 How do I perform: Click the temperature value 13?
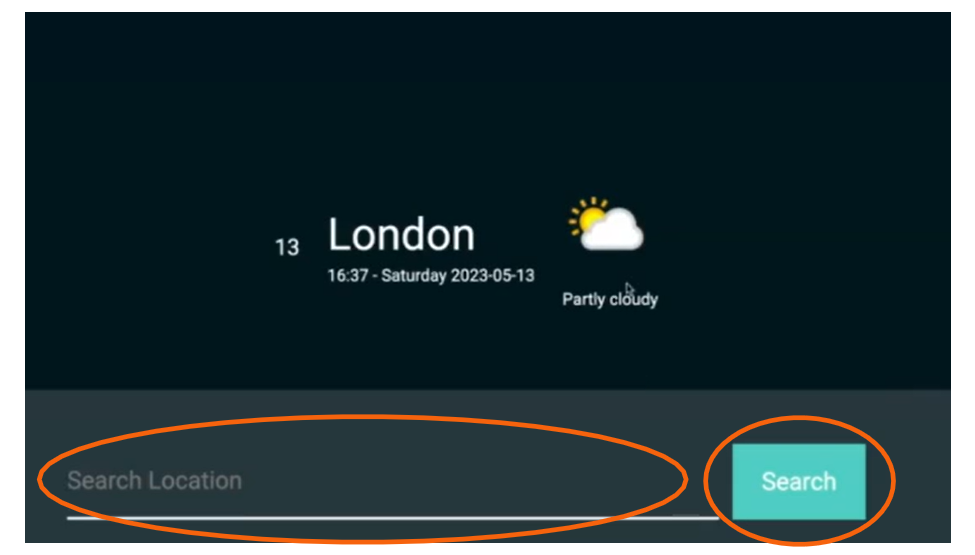(287, 247)
